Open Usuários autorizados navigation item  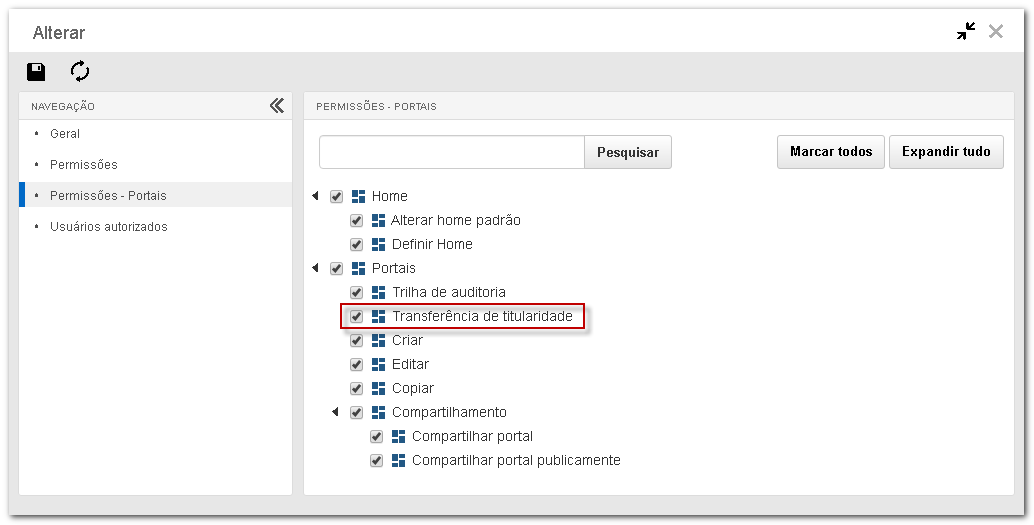coord(156,226)
